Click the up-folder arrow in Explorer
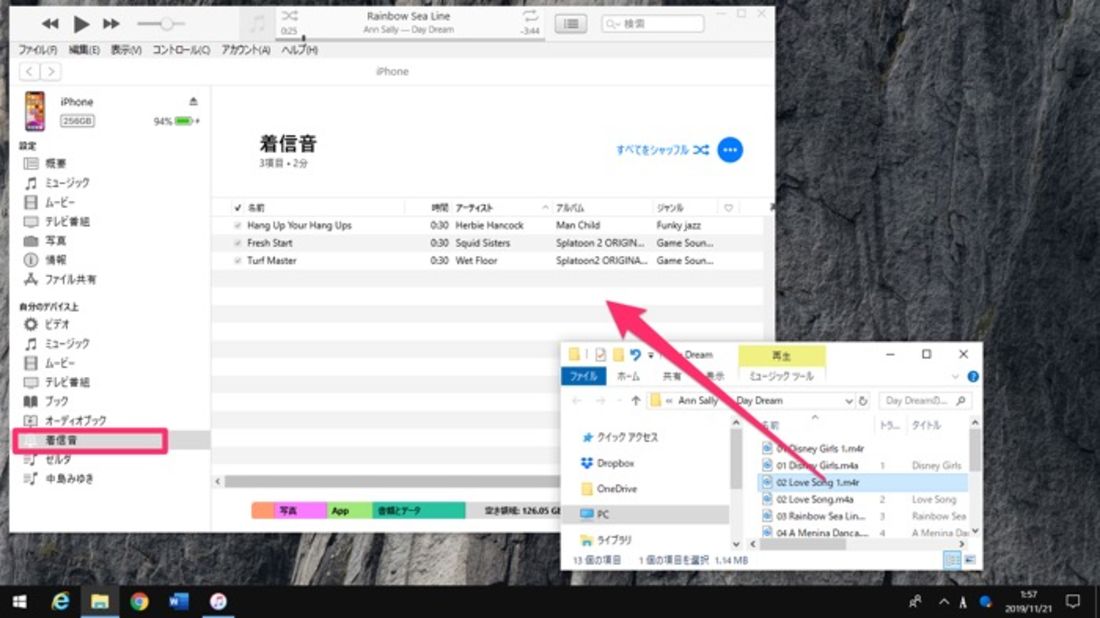Image resolution: width=1100 pixels, height=618 pixels. pos(636,401)
